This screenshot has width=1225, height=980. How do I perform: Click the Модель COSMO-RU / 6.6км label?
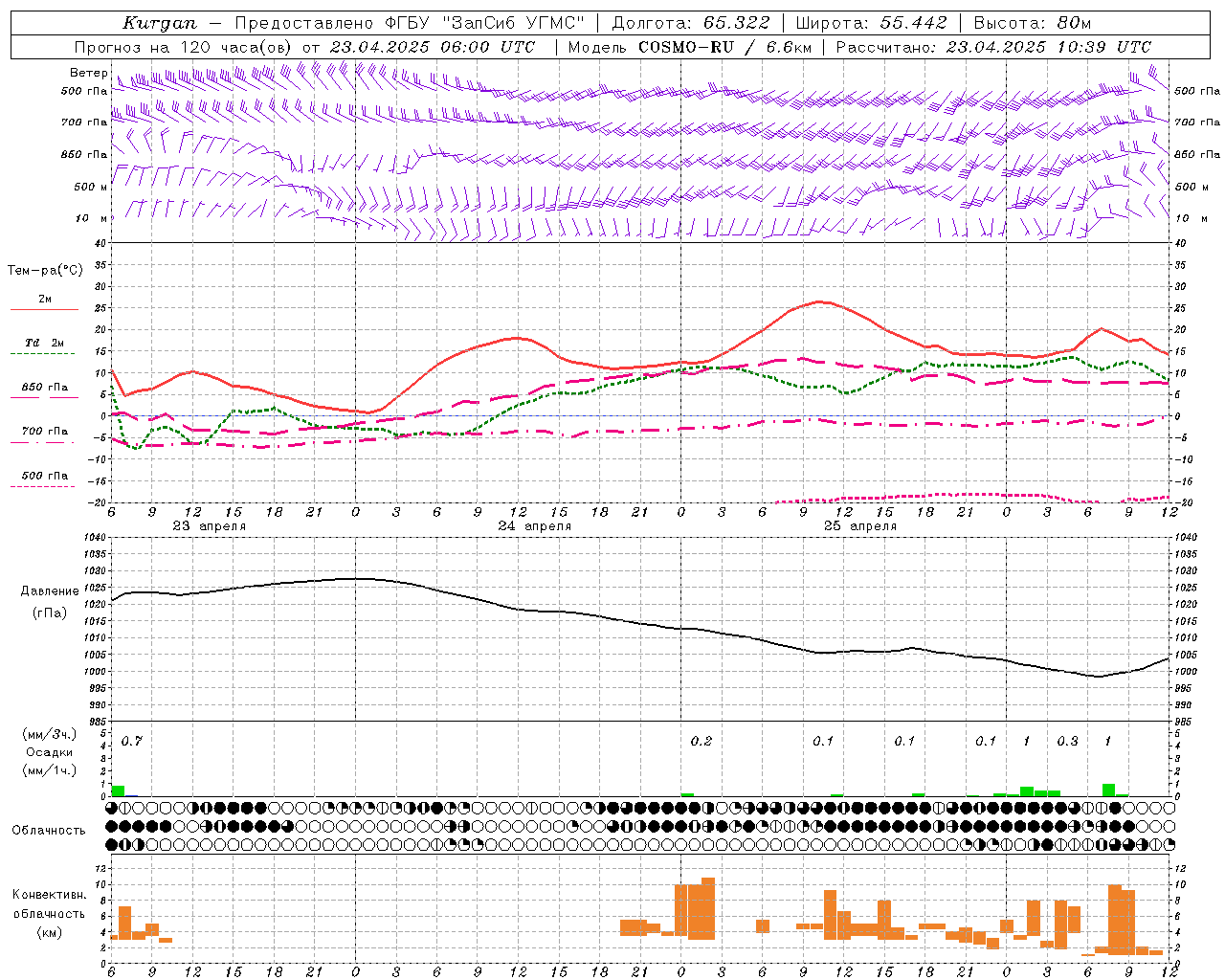click(x=689, y=47)
